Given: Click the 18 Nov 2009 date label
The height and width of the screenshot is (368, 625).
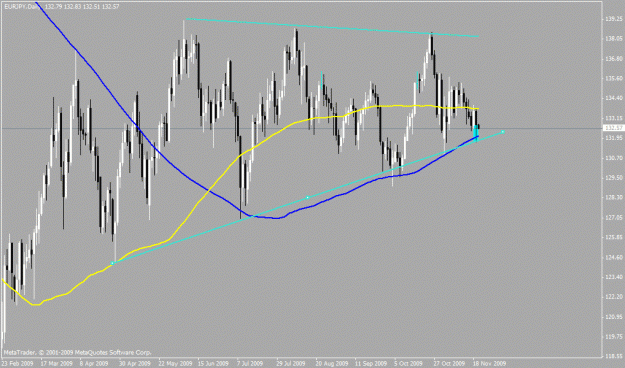Looking at the screenshot, I should point(489,364).
